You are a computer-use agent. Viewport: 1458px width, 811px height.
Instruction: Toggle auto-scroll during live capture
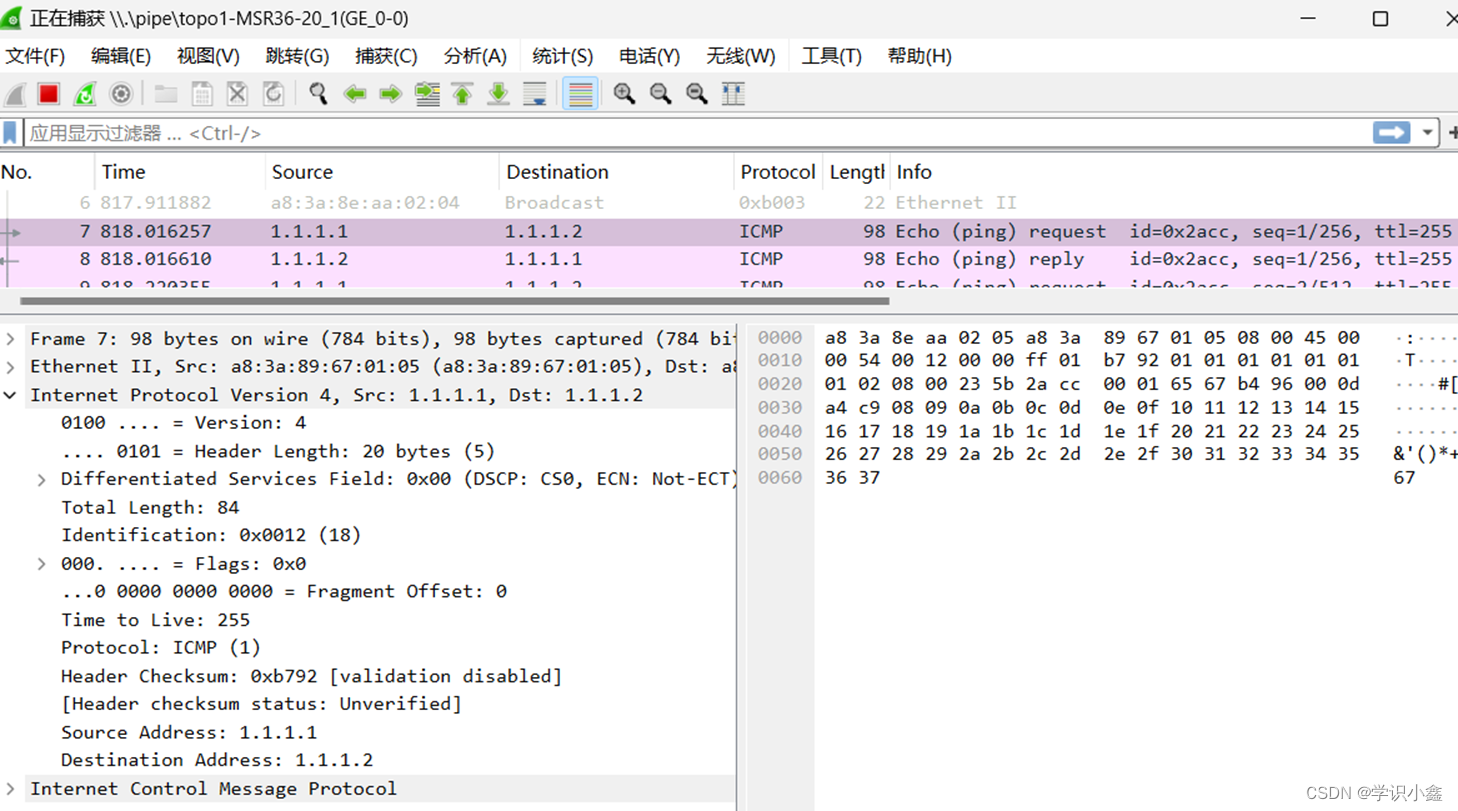pos(533,93)
